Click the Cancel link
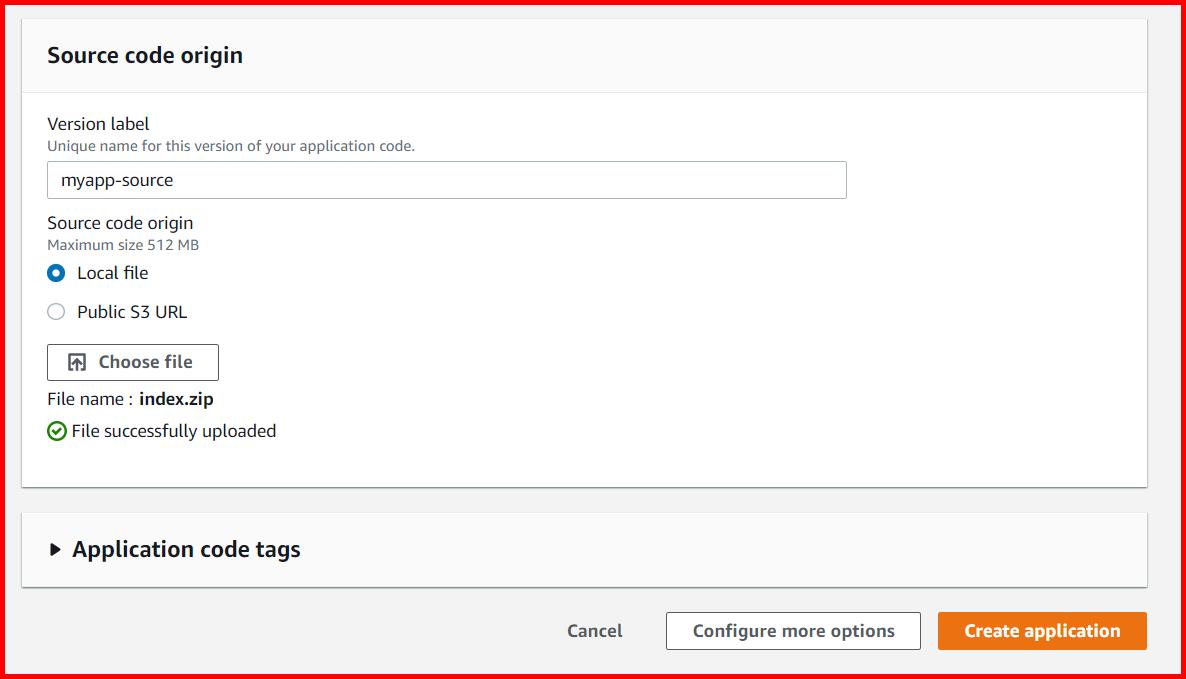Viewport: 1186px width, 679px height. coord(594,630)
